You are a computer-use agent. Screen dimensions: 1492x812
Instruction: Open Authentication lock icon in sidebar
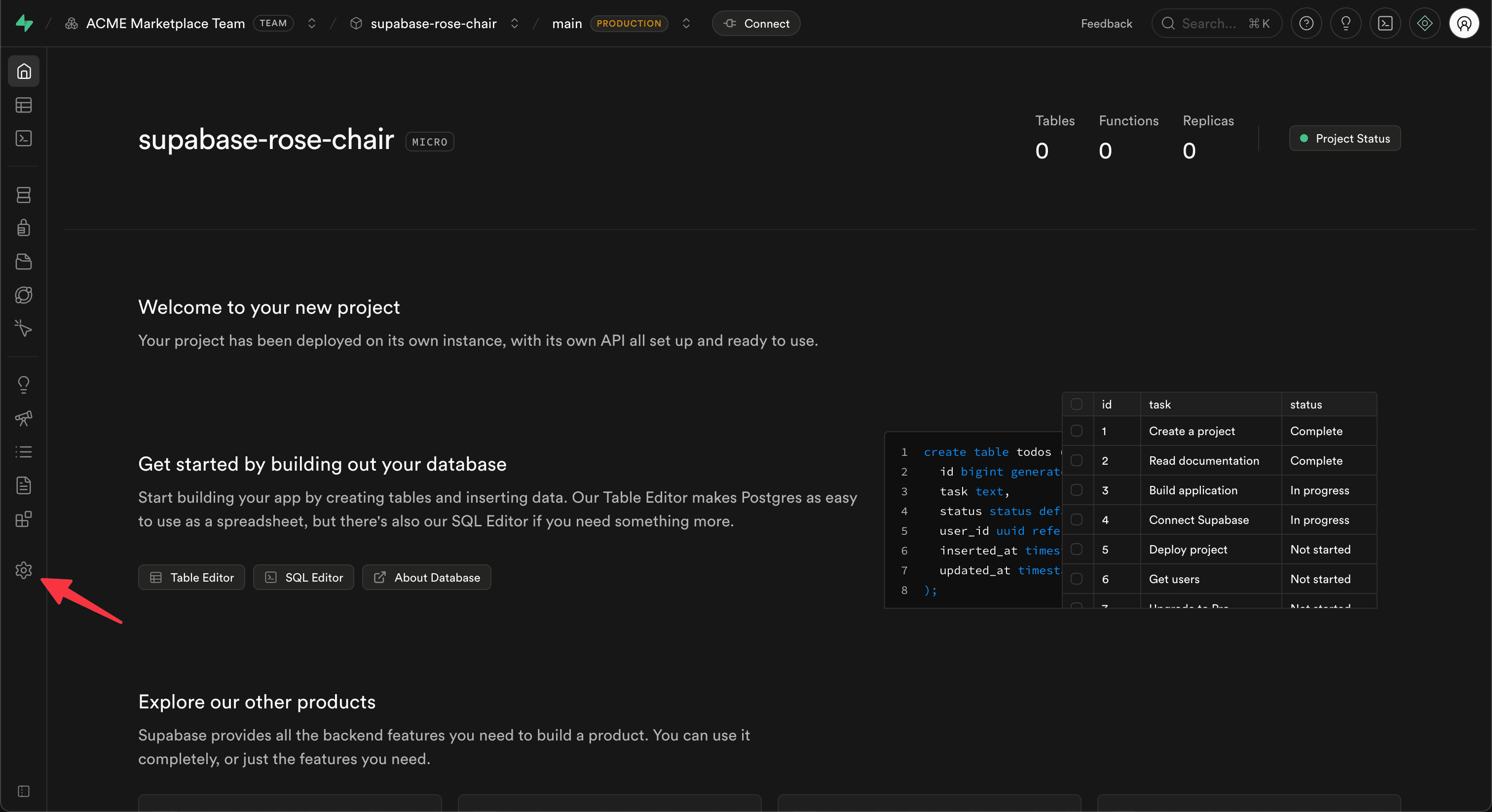coord(24,227)
